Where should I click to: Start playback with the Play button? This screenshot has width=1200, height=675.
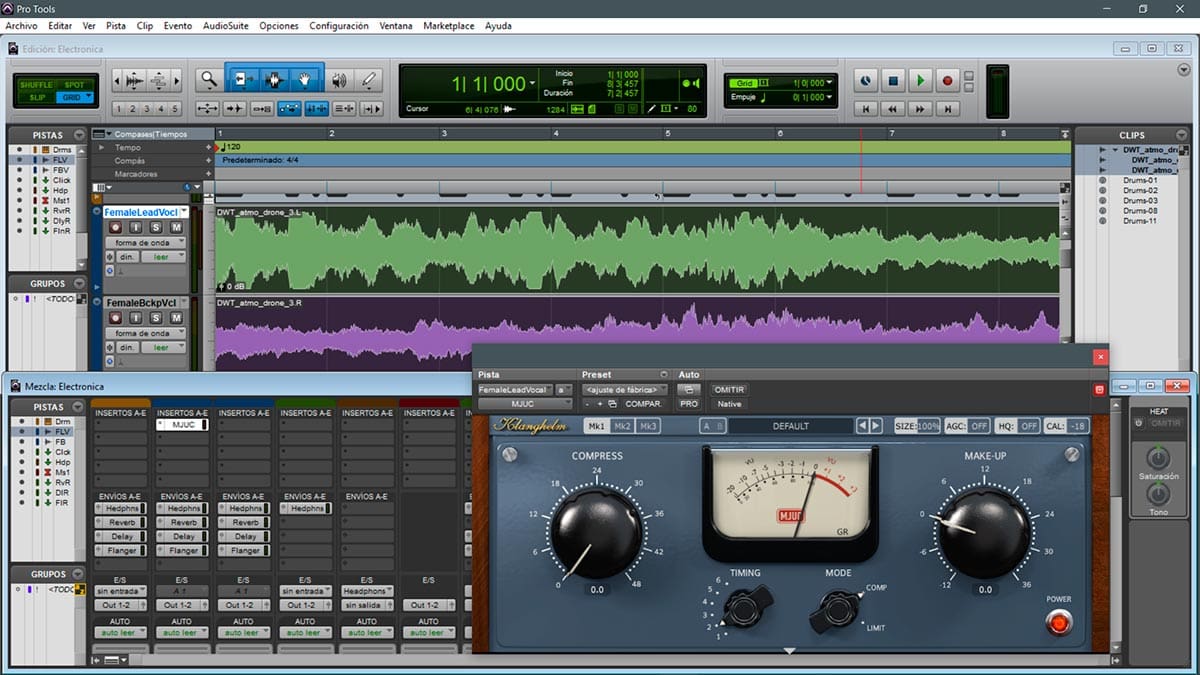point(920,80)
